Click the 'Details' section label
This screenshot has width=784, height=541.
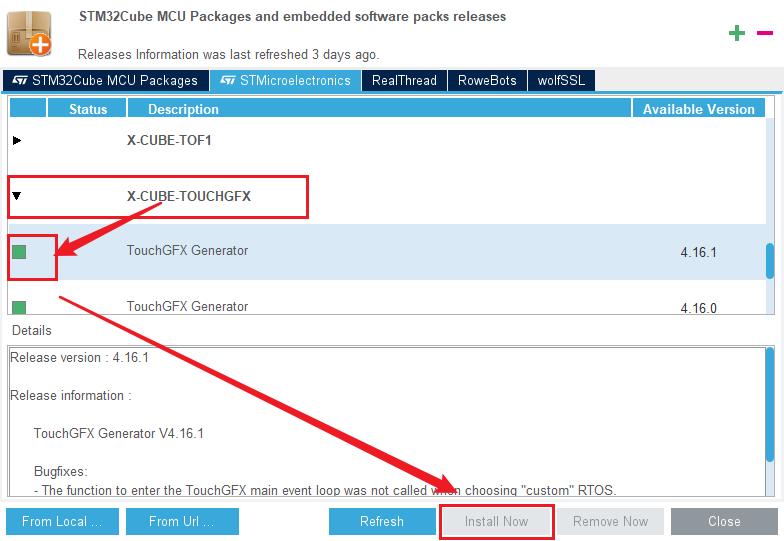tap(32, 330)
